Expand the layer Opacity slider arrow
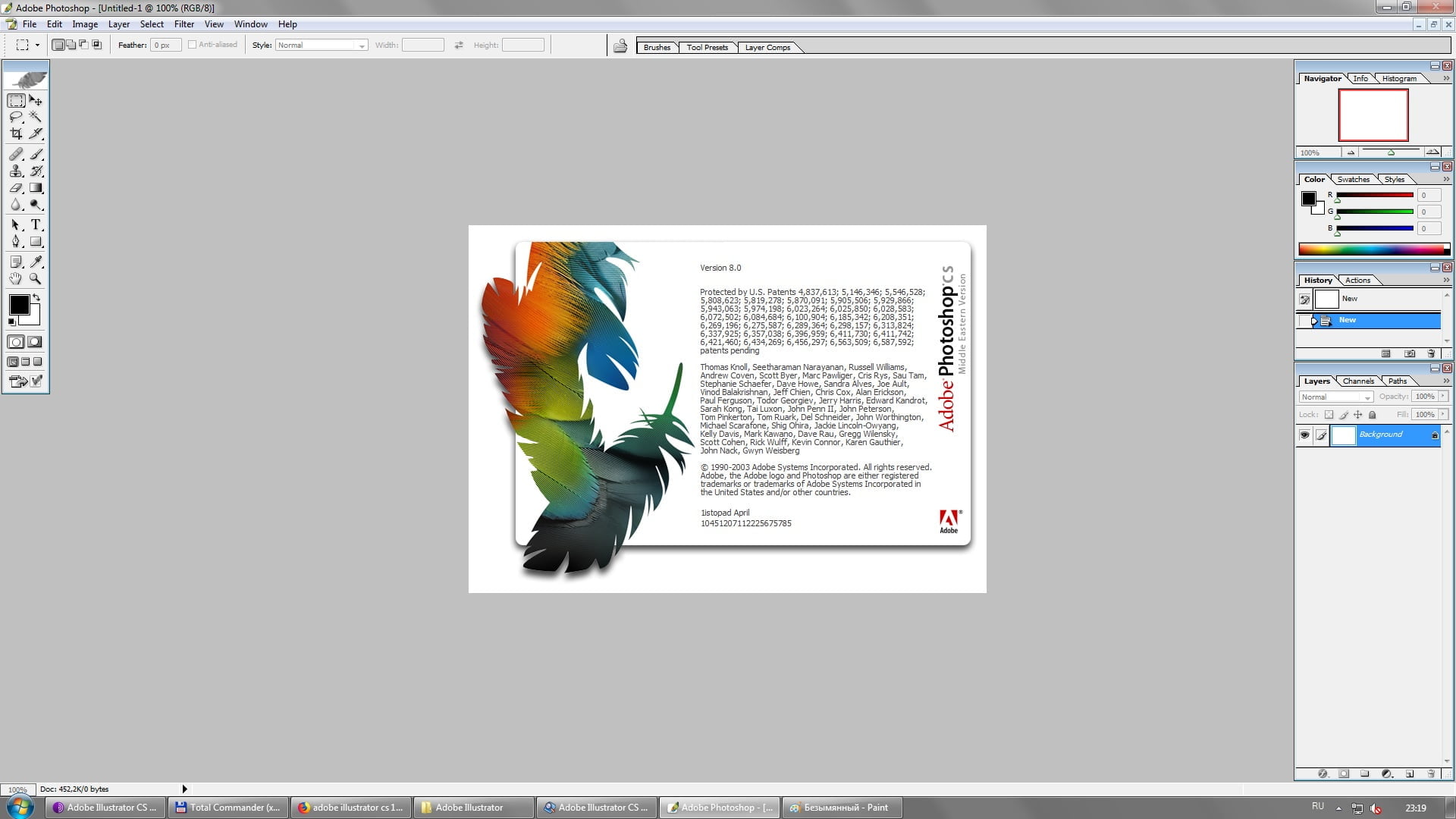1456x819 pixels. pyautogui.click(x=1443, y=397)
